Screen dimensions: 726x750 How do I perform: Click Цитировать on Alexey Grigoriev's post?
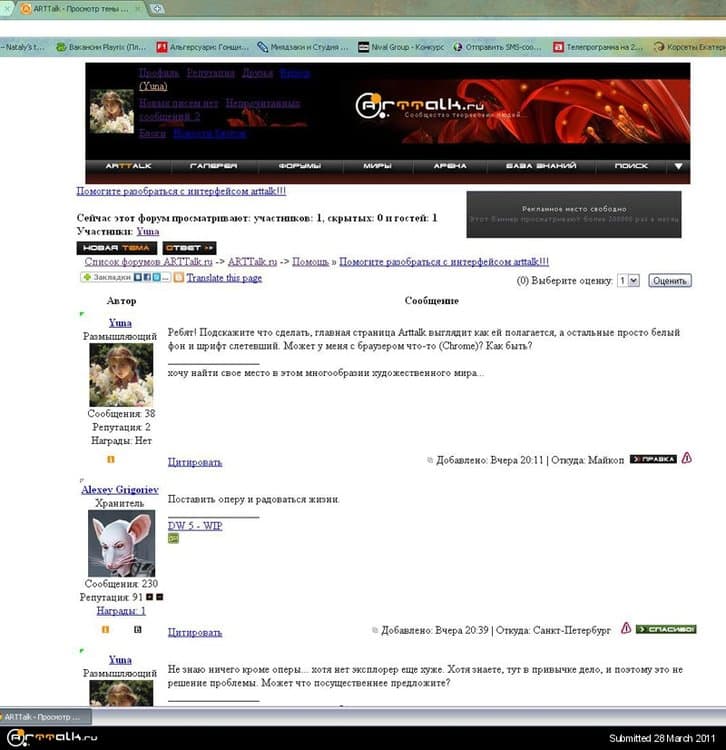pos(195,632)
